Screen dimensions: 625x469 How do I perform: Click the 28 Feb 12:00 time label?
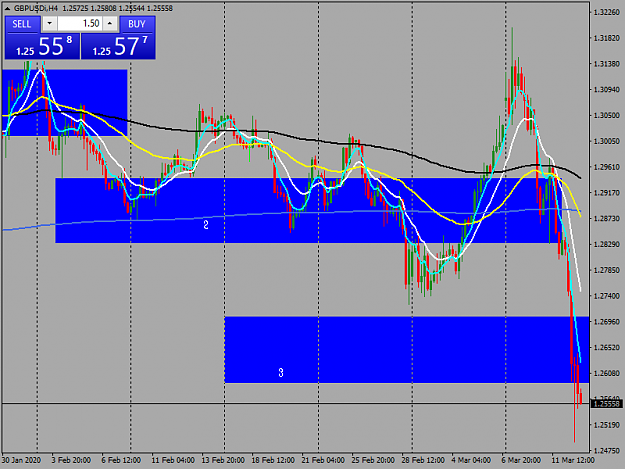pos(423,460)
